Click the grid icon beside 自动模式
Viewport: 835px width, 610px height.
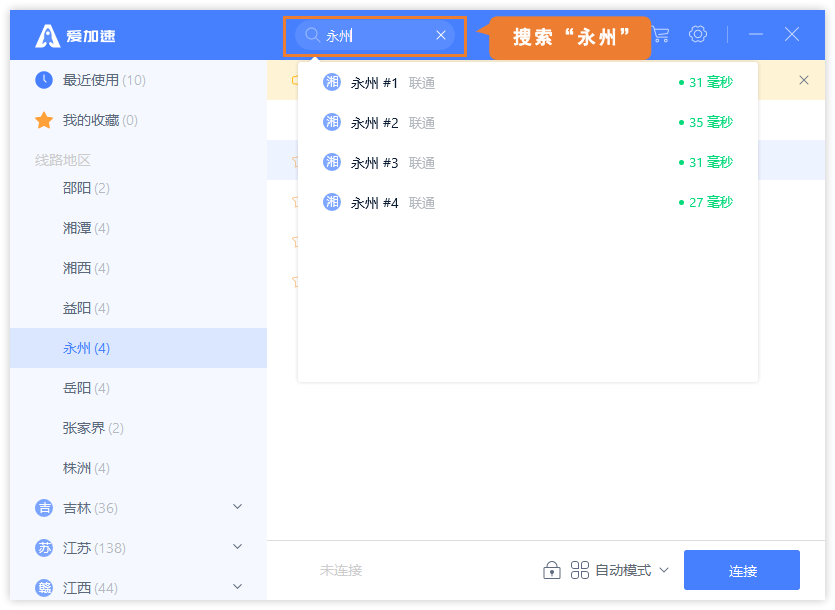tap(579, 570)
